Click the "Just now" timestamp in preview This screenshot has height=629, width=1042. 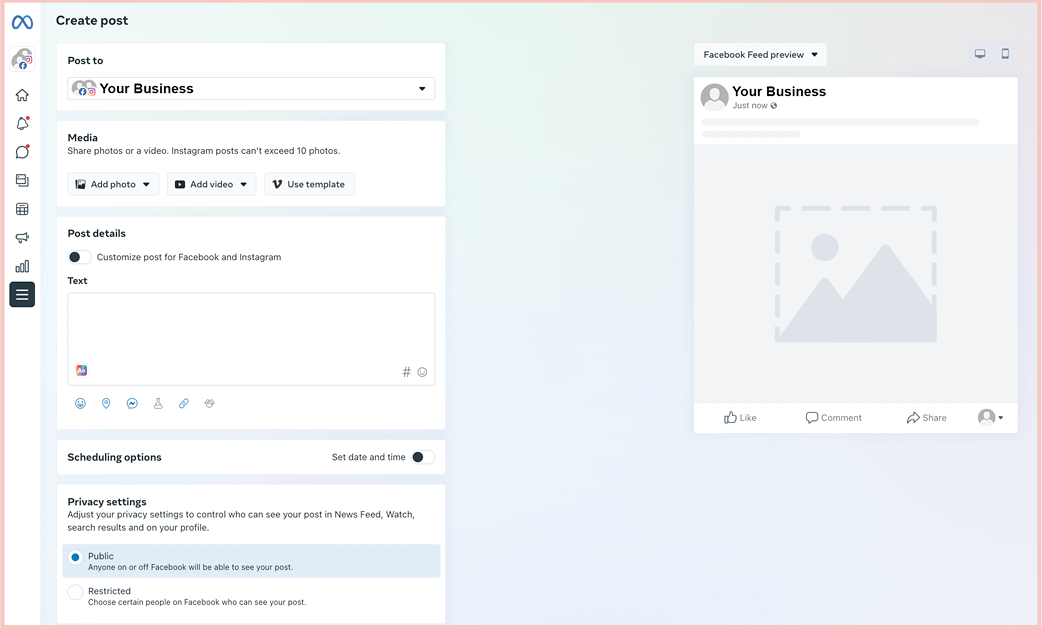tap(750, 106)
